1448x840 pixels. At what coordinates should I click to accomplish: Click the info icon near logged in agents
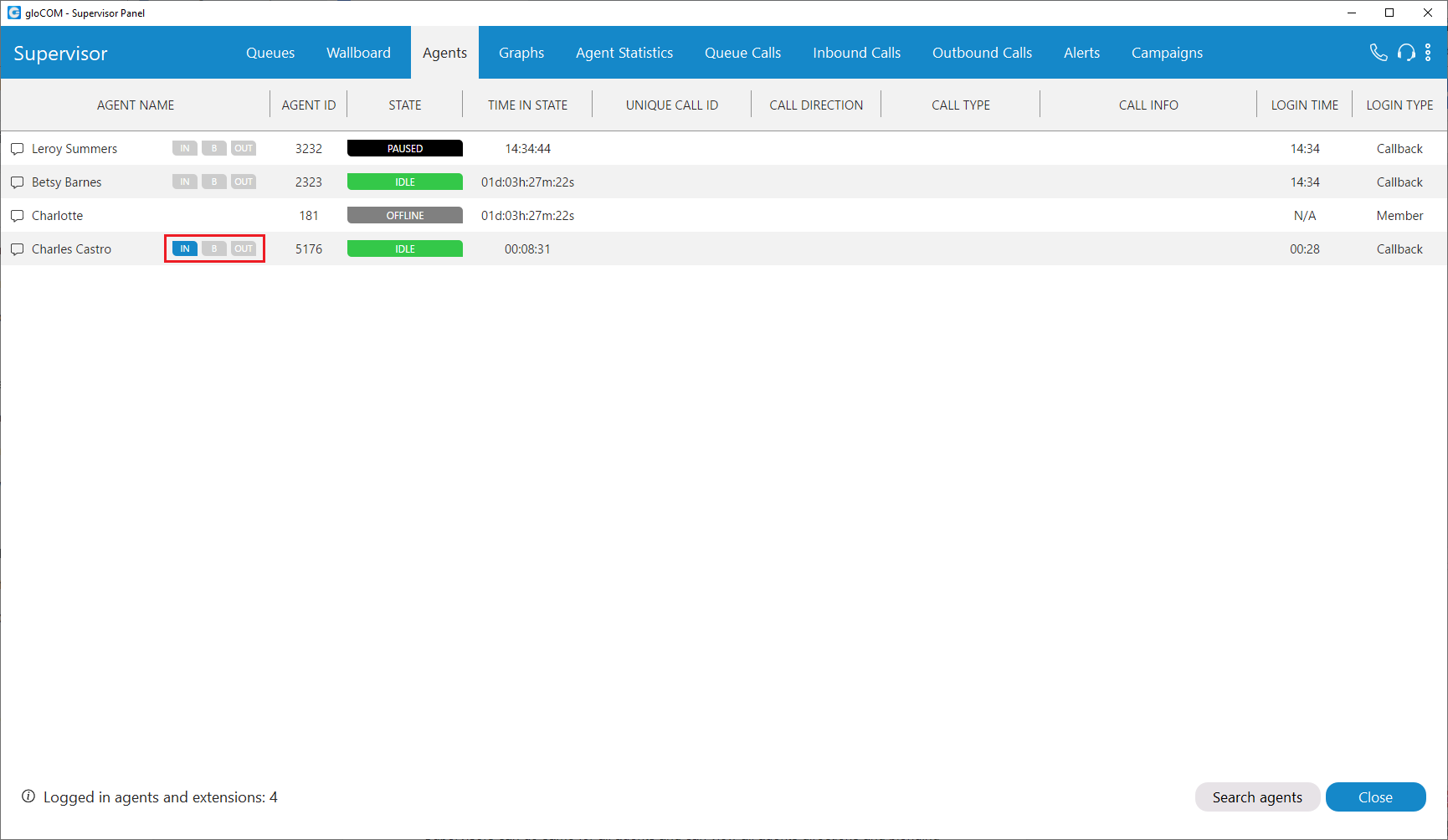coord(28,796)
